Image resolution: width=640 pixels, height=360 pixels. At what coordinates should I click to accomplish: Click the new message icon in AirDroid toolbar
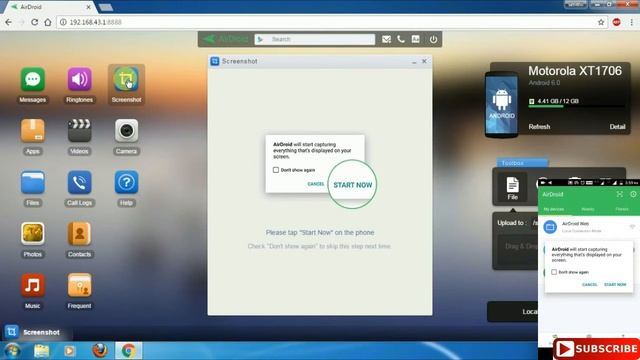click(386, 39)
